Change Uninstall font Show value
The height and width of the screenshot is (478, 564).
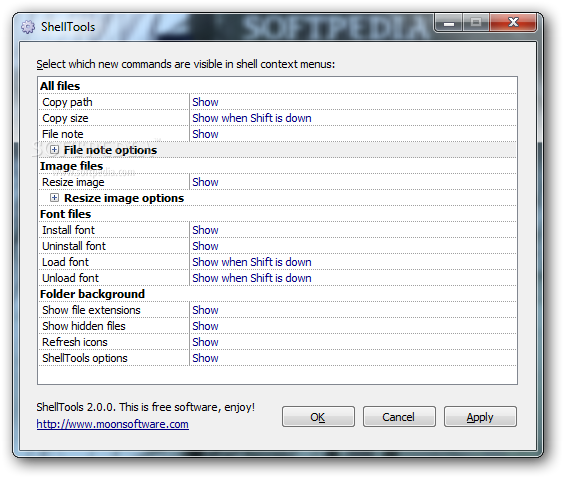pos(205,246)
